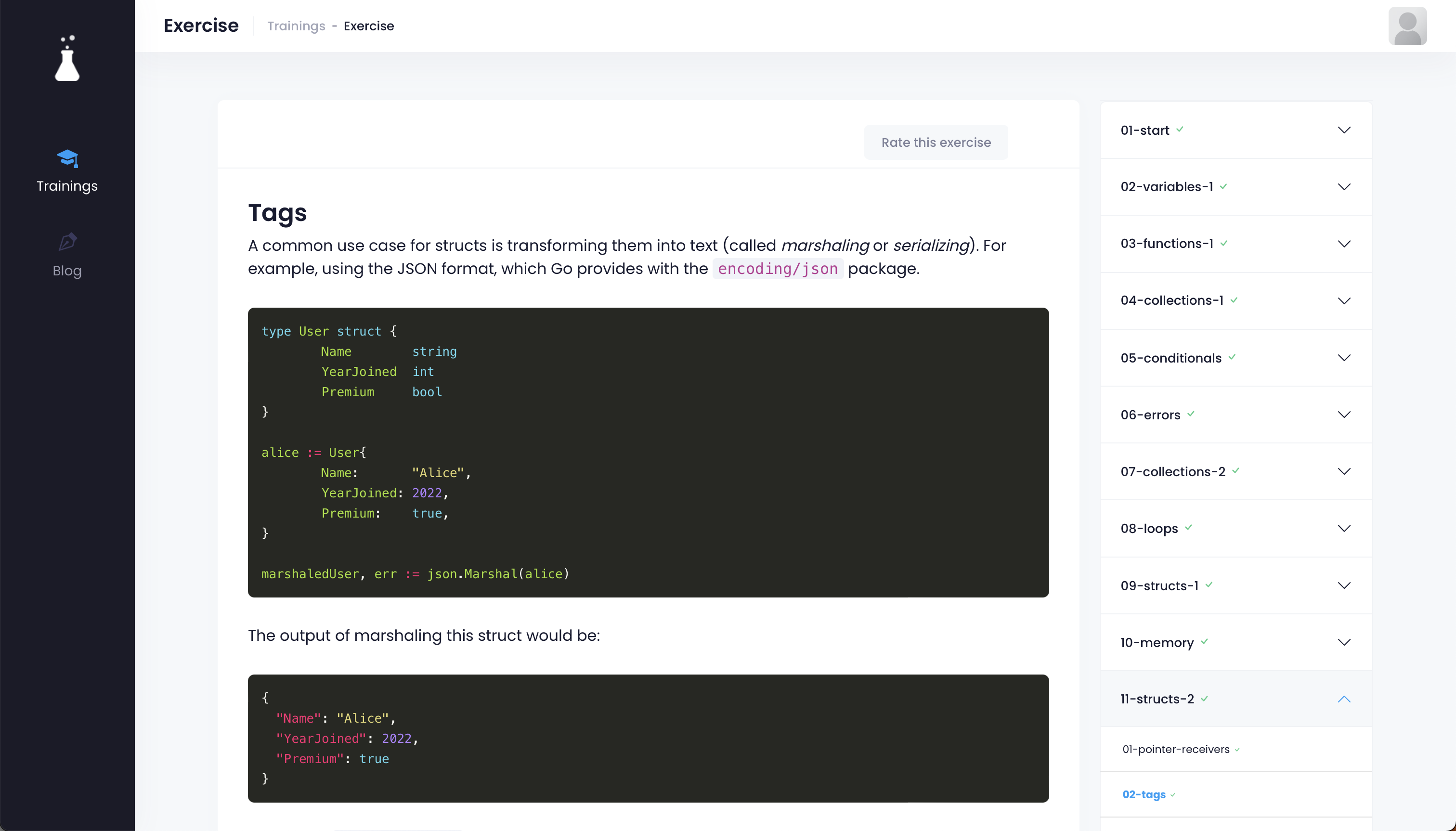Click the checkmark beside 04-collections-1
This screenshot has width=1456, height=831.
(1234, 300)
